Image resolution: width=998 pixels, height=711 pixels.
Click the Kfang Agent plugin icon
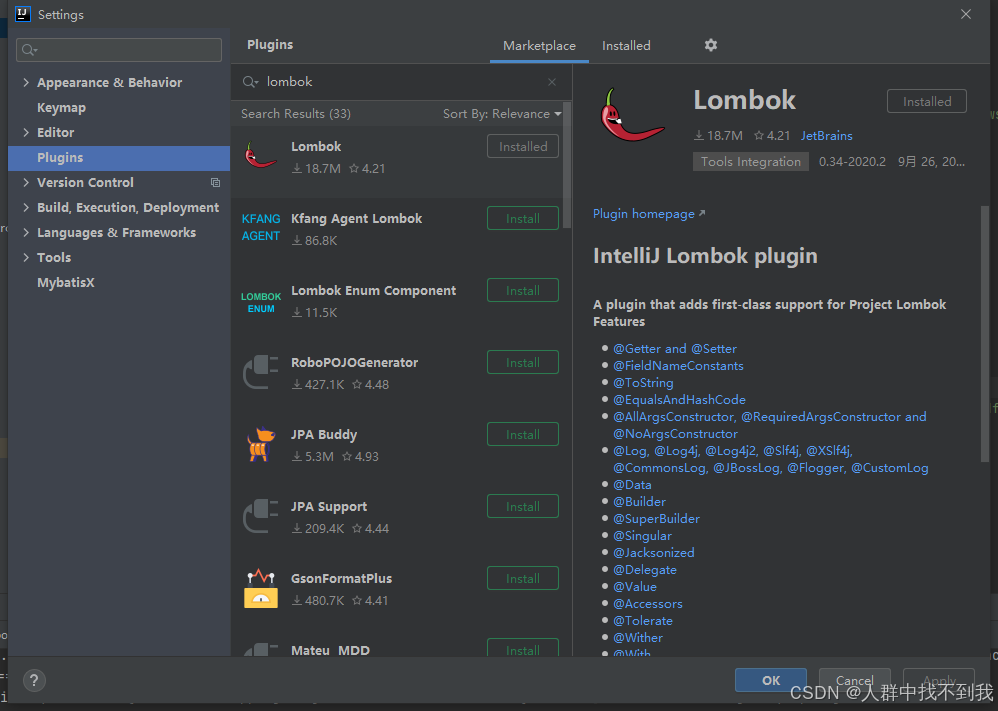[260, 227]
